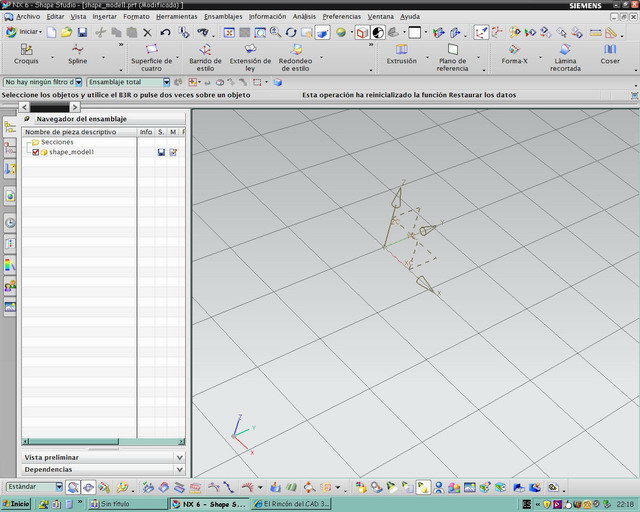Viewport: 640px width, 512px height.
Task: Toggle the shape_model1 checkbox
Action: click(36, 152)
